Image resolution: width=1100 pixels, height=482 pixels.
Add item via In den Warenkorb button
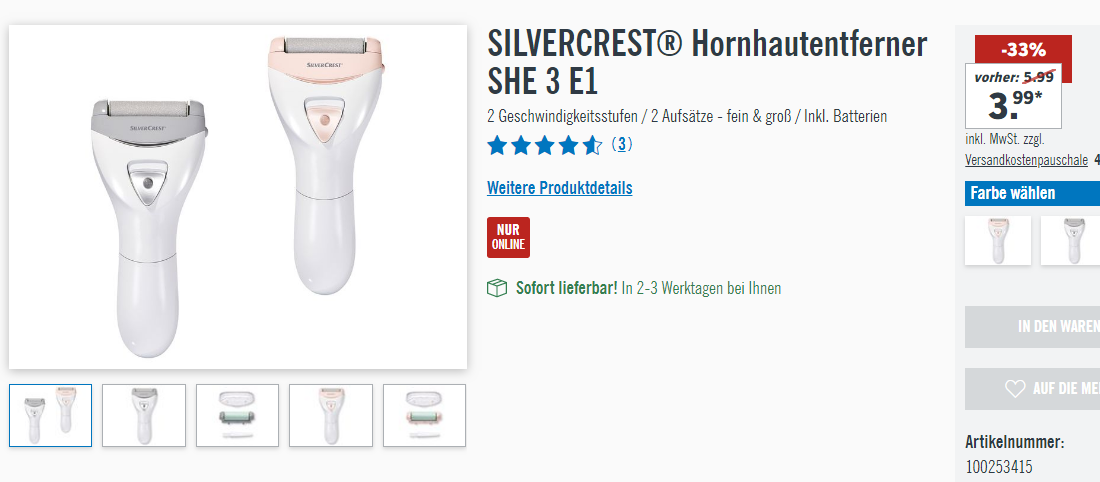(1032, 327)
